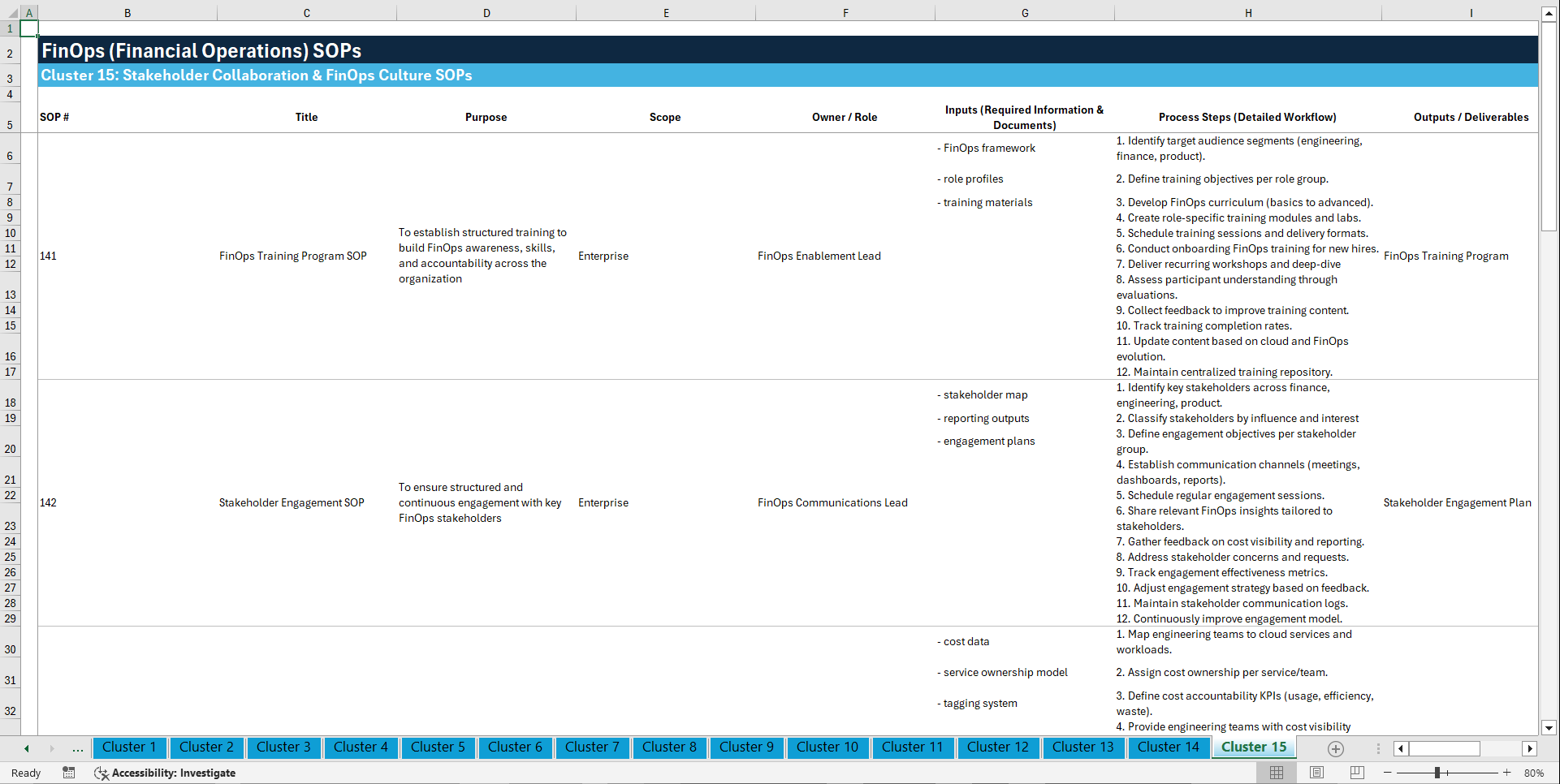Viewport: 1560px width, 784px height.
Task: Select cell 'Stakeholder Engagement SOP'
Action: [x=307, y=503]
